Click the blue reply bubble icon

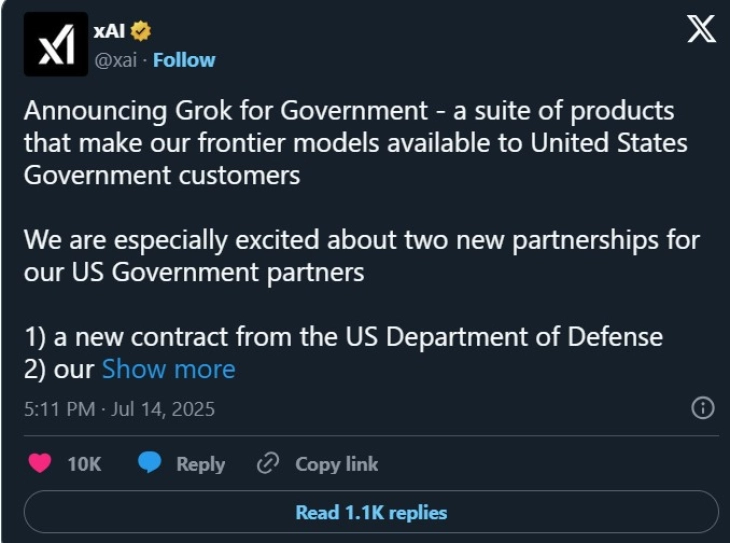[150, 464]
